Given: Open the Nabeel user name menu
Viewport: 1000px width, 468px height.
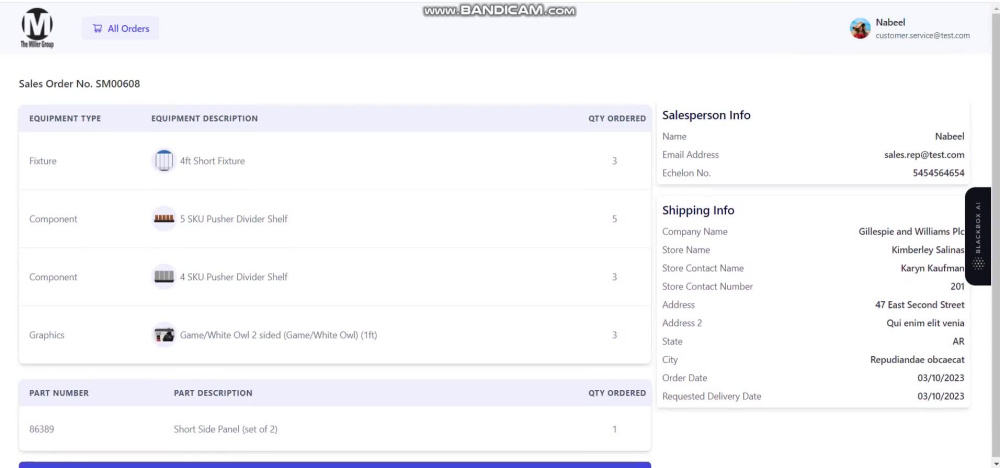Looking at the screenshot, I should click(x=890, y=22).
